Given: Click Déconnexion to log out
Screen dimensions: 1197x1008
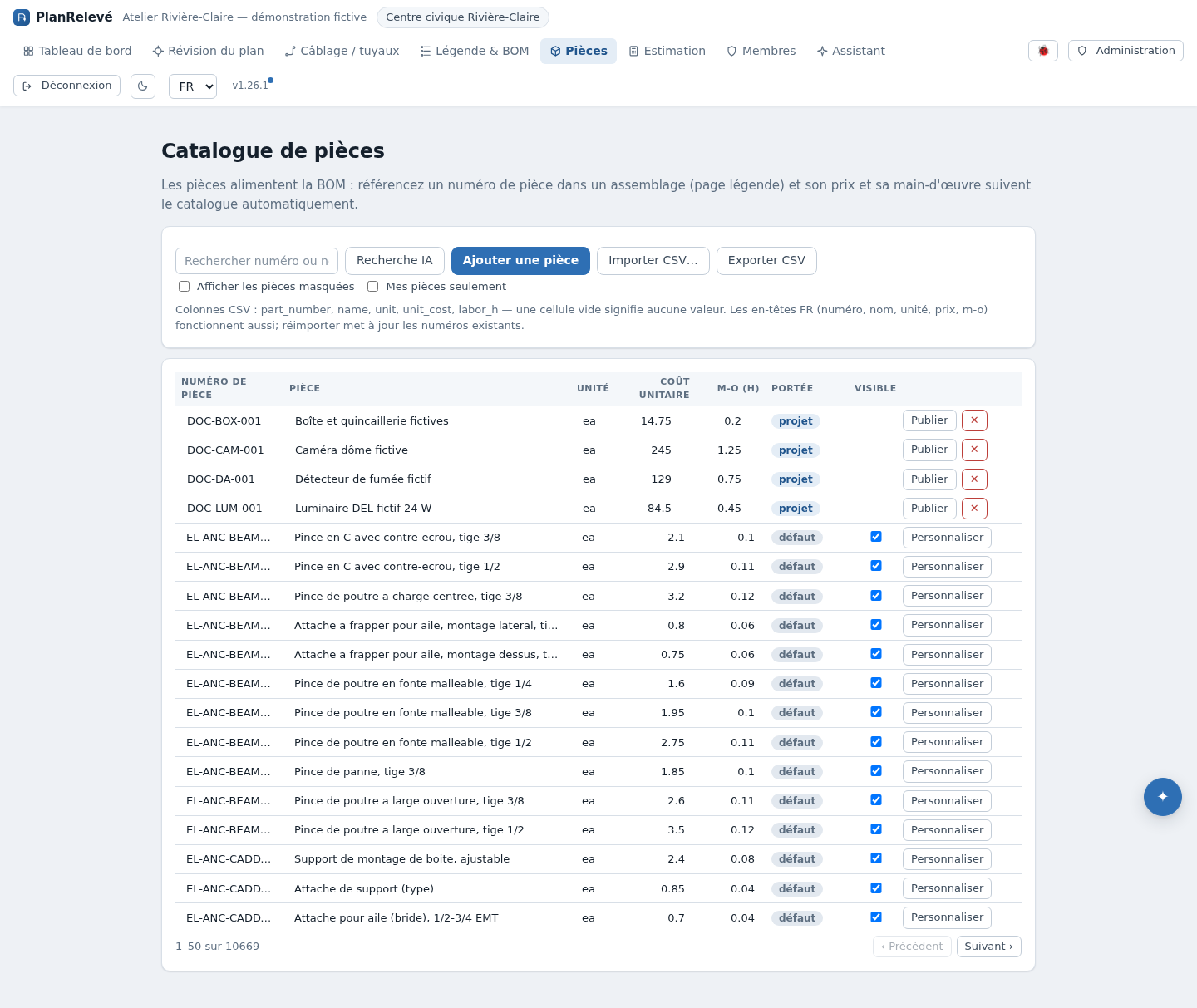Looking at the screenshot, I should tap(66, 86).
